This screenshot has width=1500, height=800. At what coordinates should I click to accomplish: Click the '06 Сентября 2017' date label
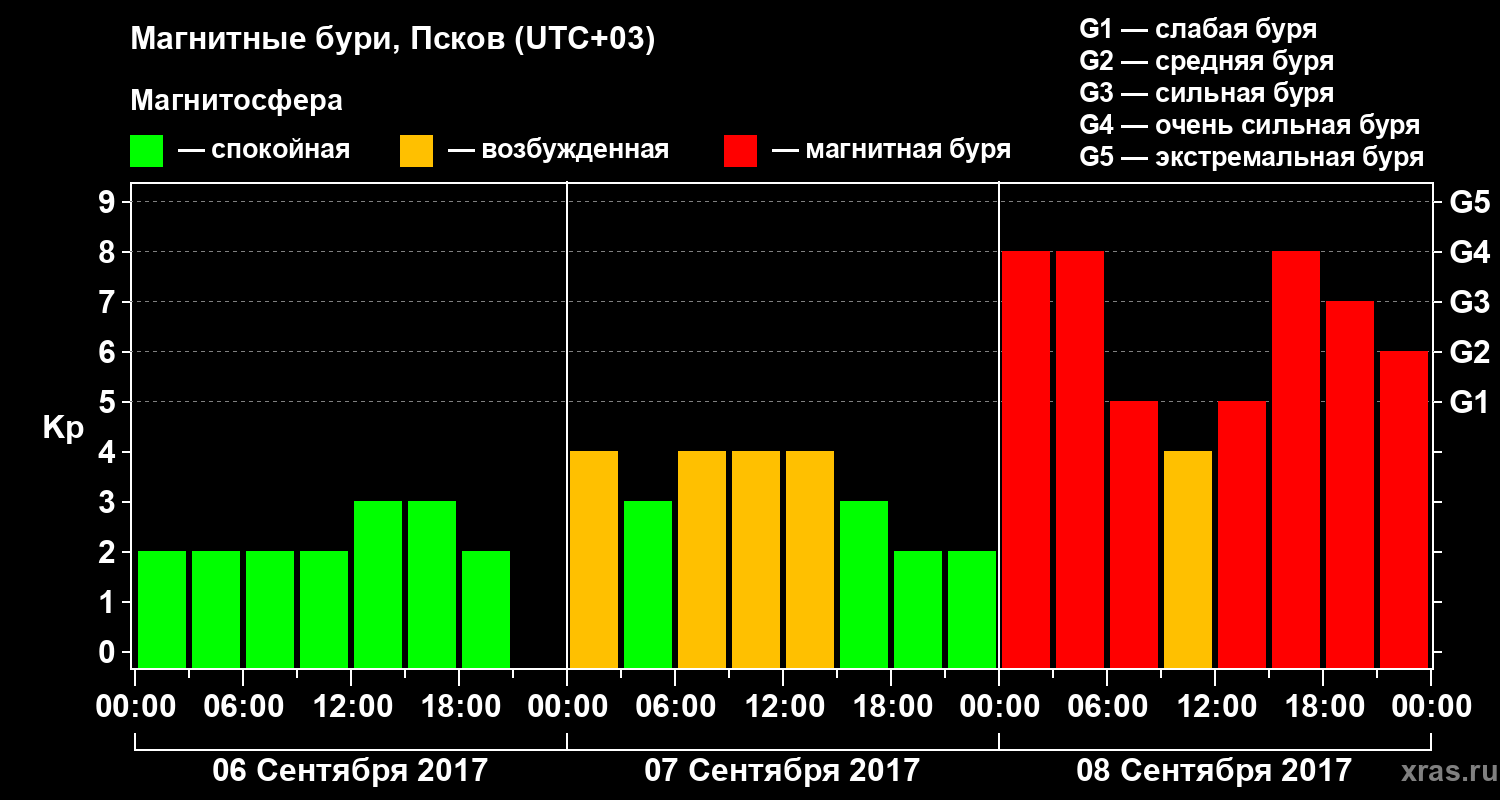[350, 770]
